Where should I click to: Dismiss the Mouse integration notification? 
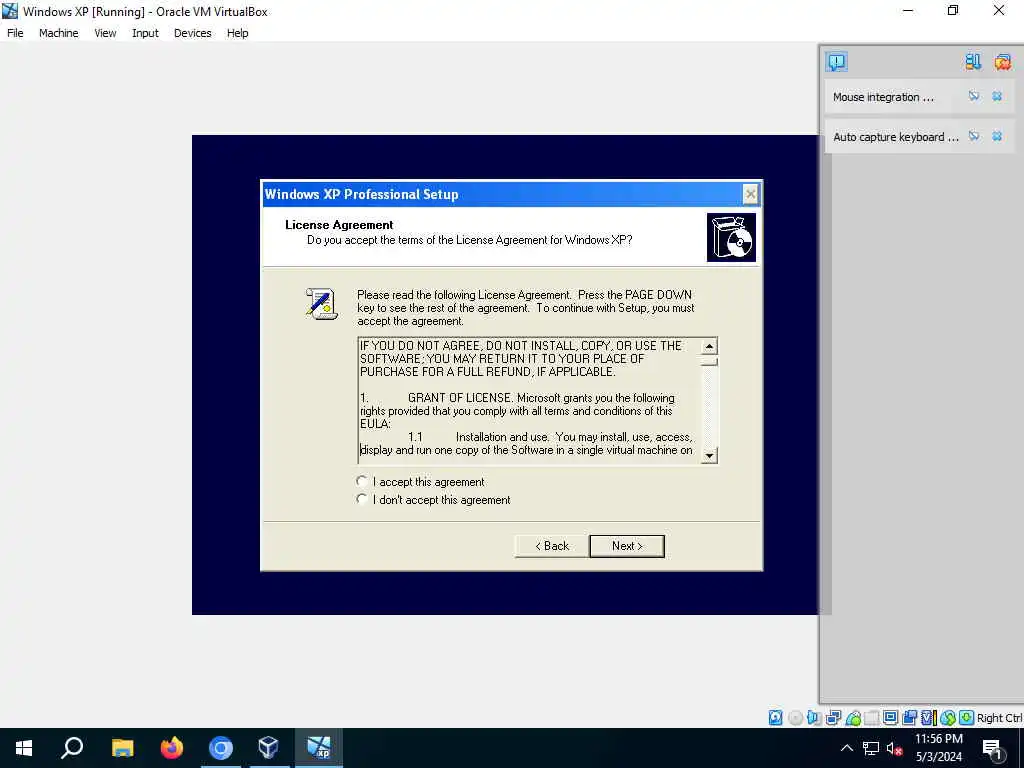coord(997,97)
